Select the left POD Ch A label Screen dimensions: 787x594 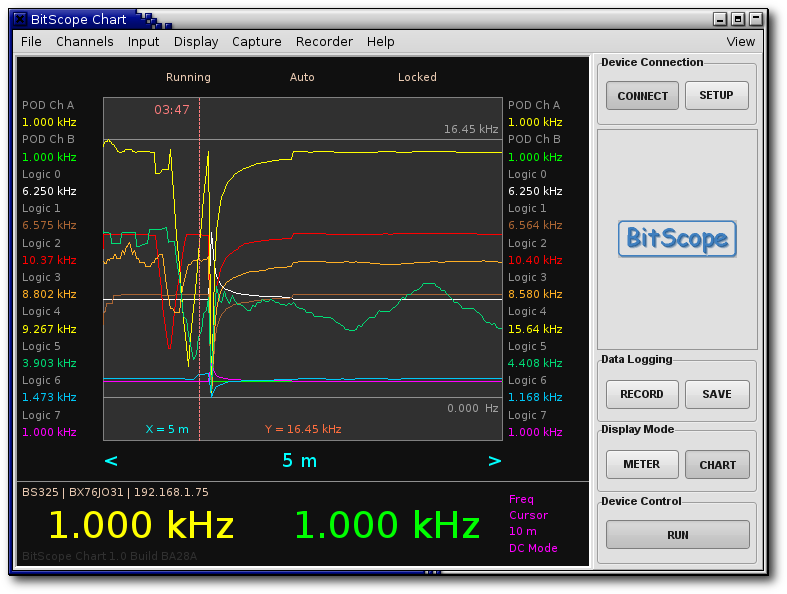point(48,105)
